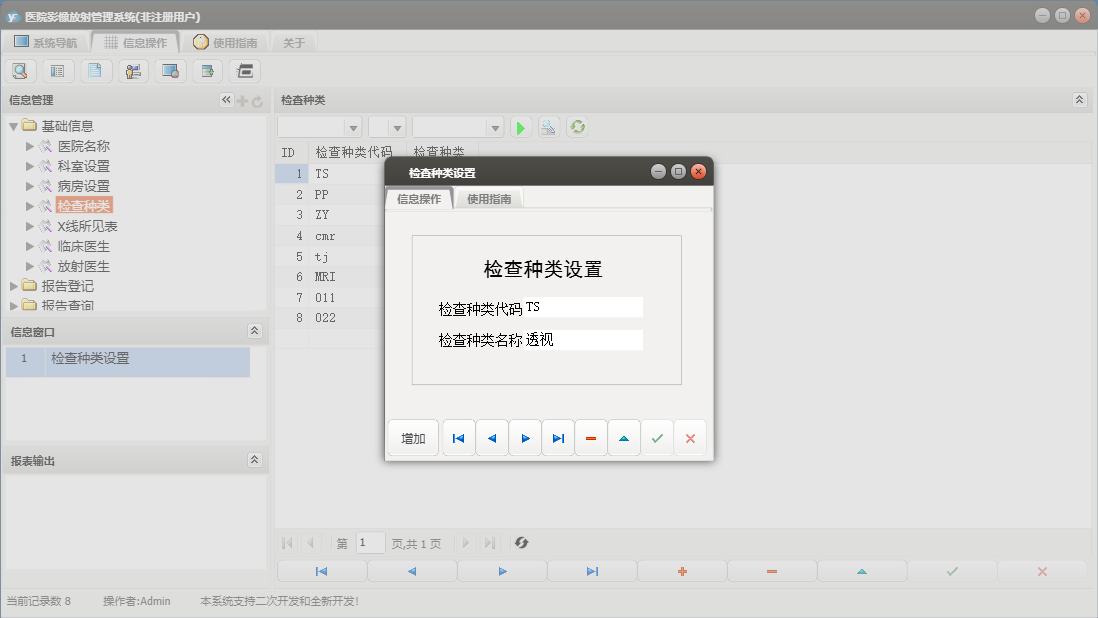Cancel with the red X in dialog toolbar
Image resolution: width=1098 pixels, height=618 pixels.
coord(690,438)
